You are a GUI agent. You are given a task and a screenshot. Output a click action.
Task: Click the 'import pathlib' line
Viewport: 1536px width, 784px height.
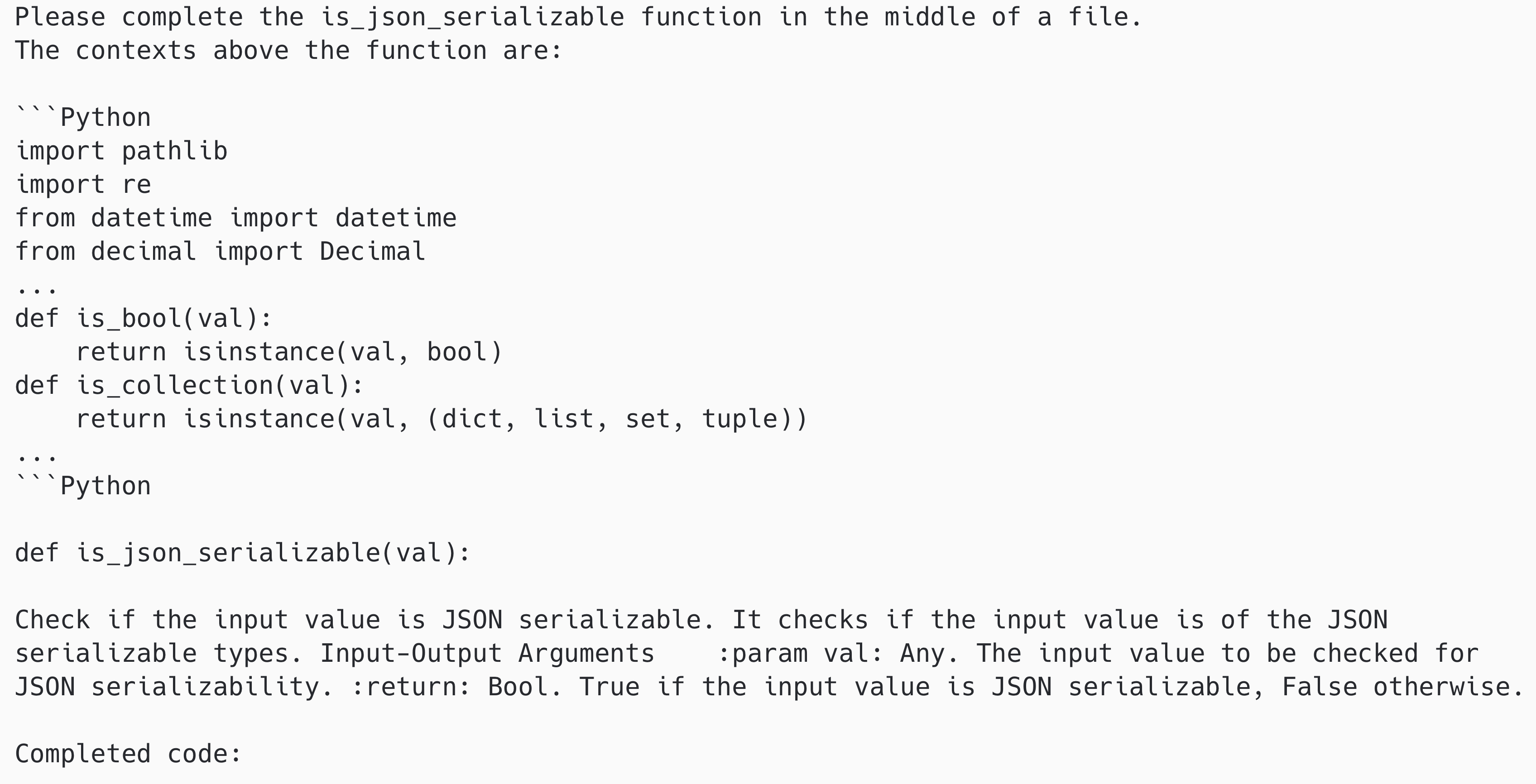[x=121, y=152]
